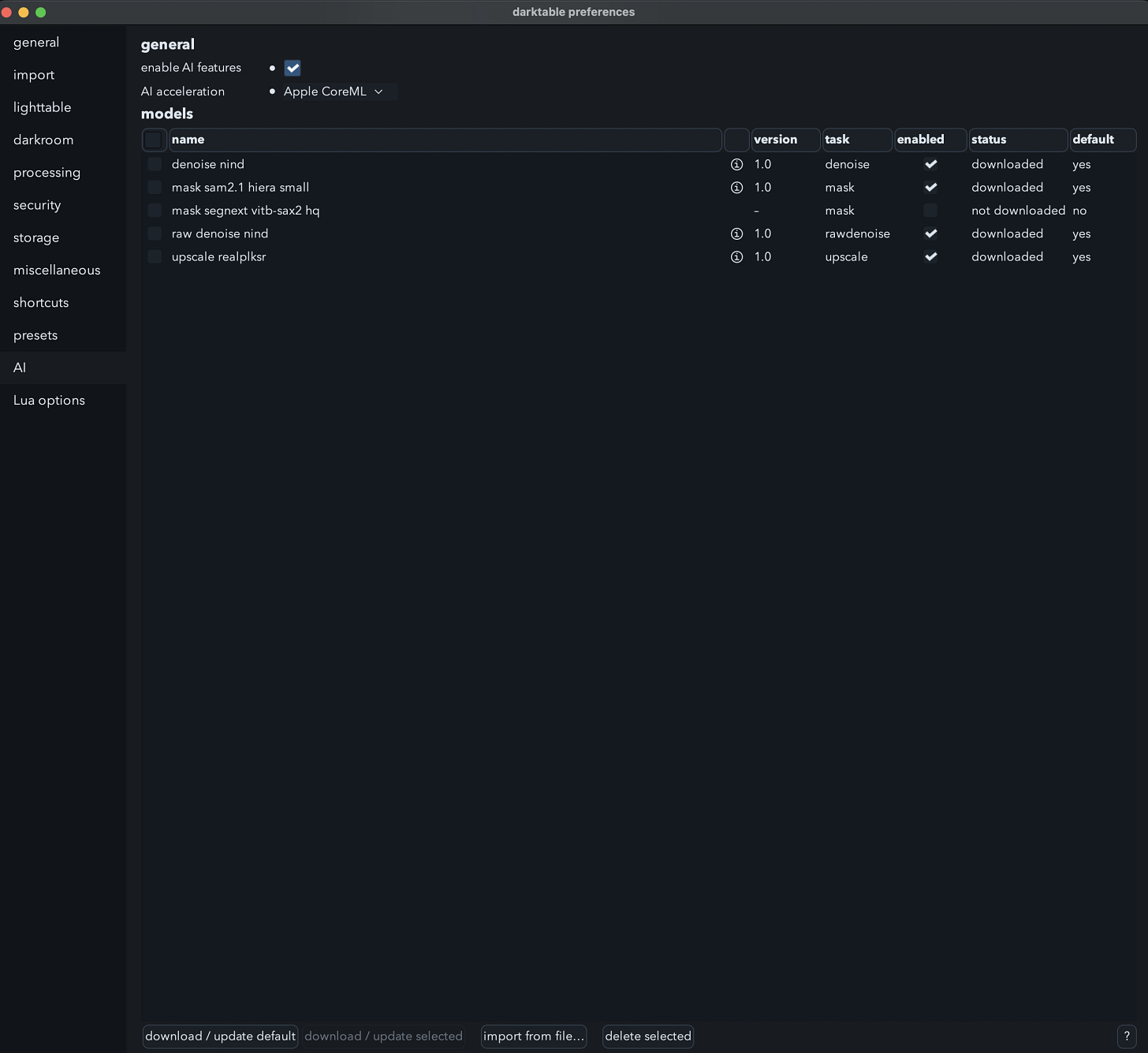1148x1053 pixels.
Task: Click download / update default button
Action: point(220,1036)
